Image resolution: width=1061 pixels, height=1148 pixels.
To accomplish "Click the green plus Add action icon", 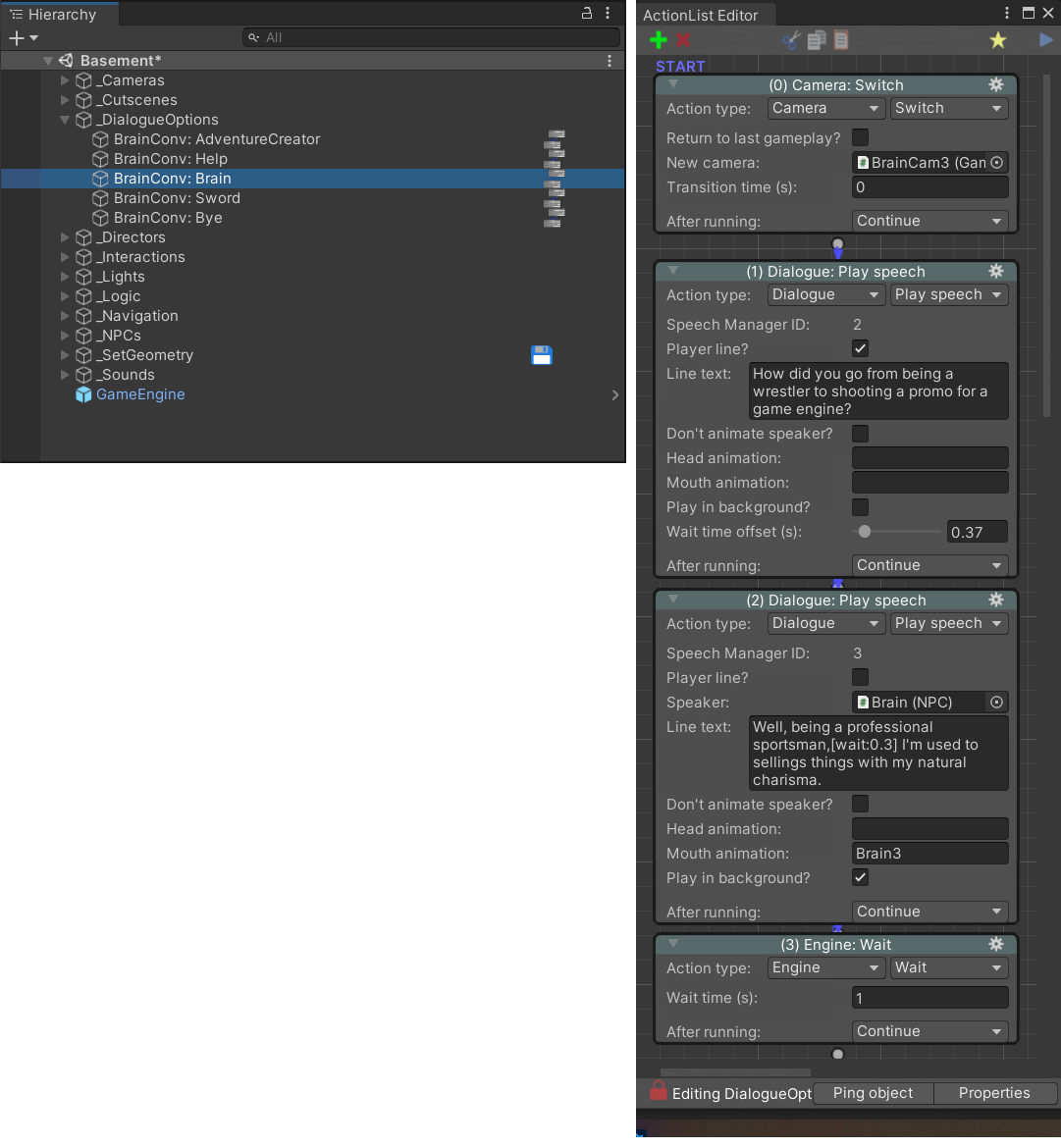I will click(659, 39).
